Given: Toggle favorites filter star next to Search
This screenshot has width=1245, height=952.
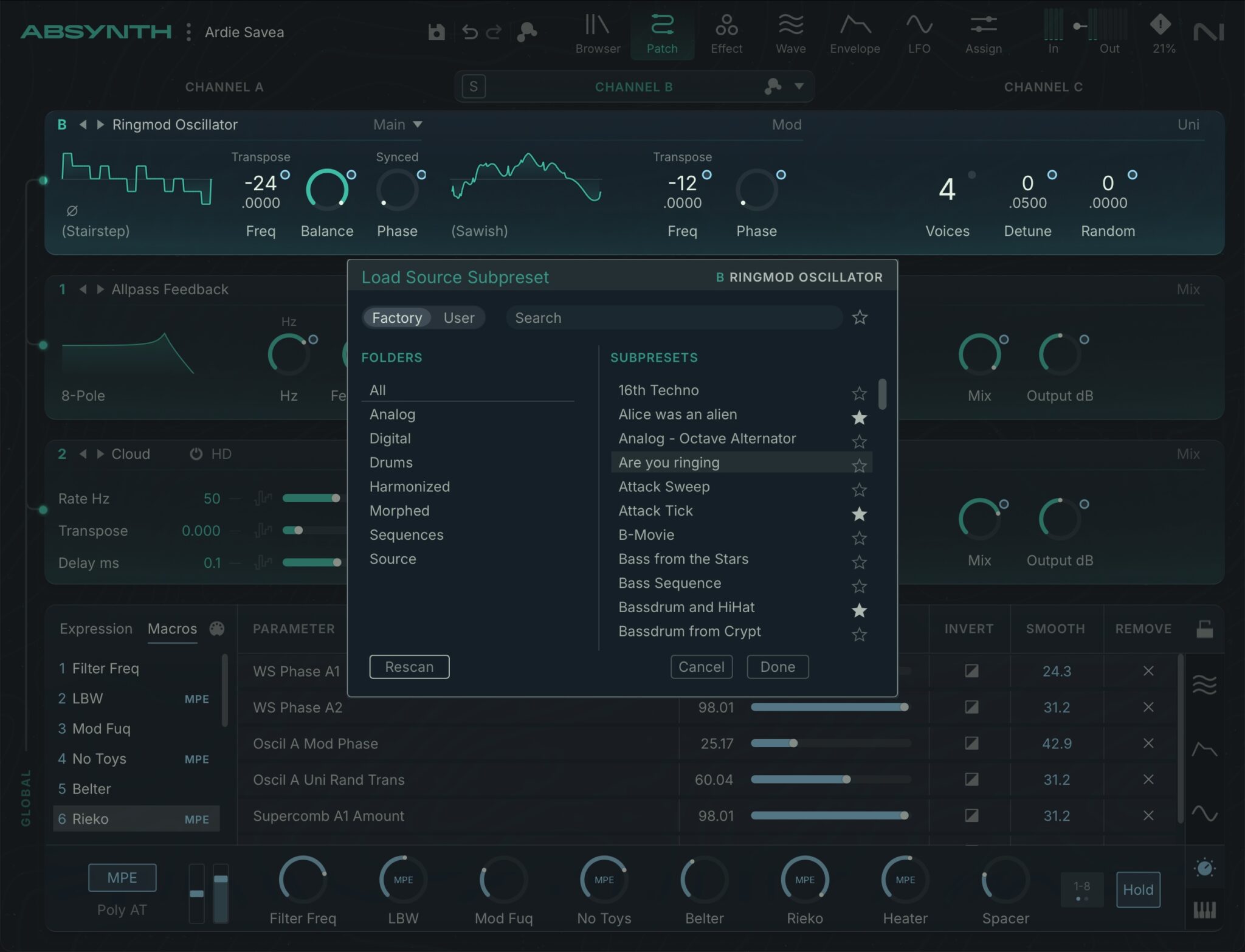Looking at the screenshot, I should pyautogui.click(x=860, y=317).
